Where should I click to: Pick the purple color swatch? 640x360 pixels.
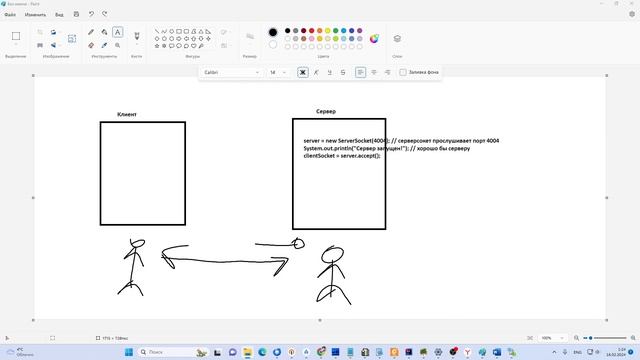[x=360, y=31]
